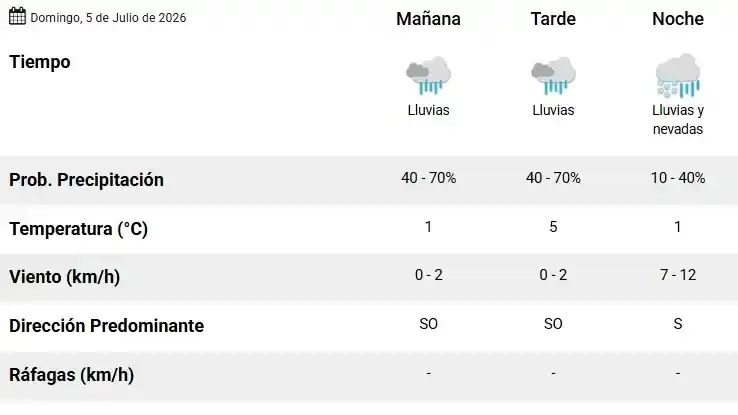Select the Tarde column header
The image size is (738, 415).
tap(553, 19)
